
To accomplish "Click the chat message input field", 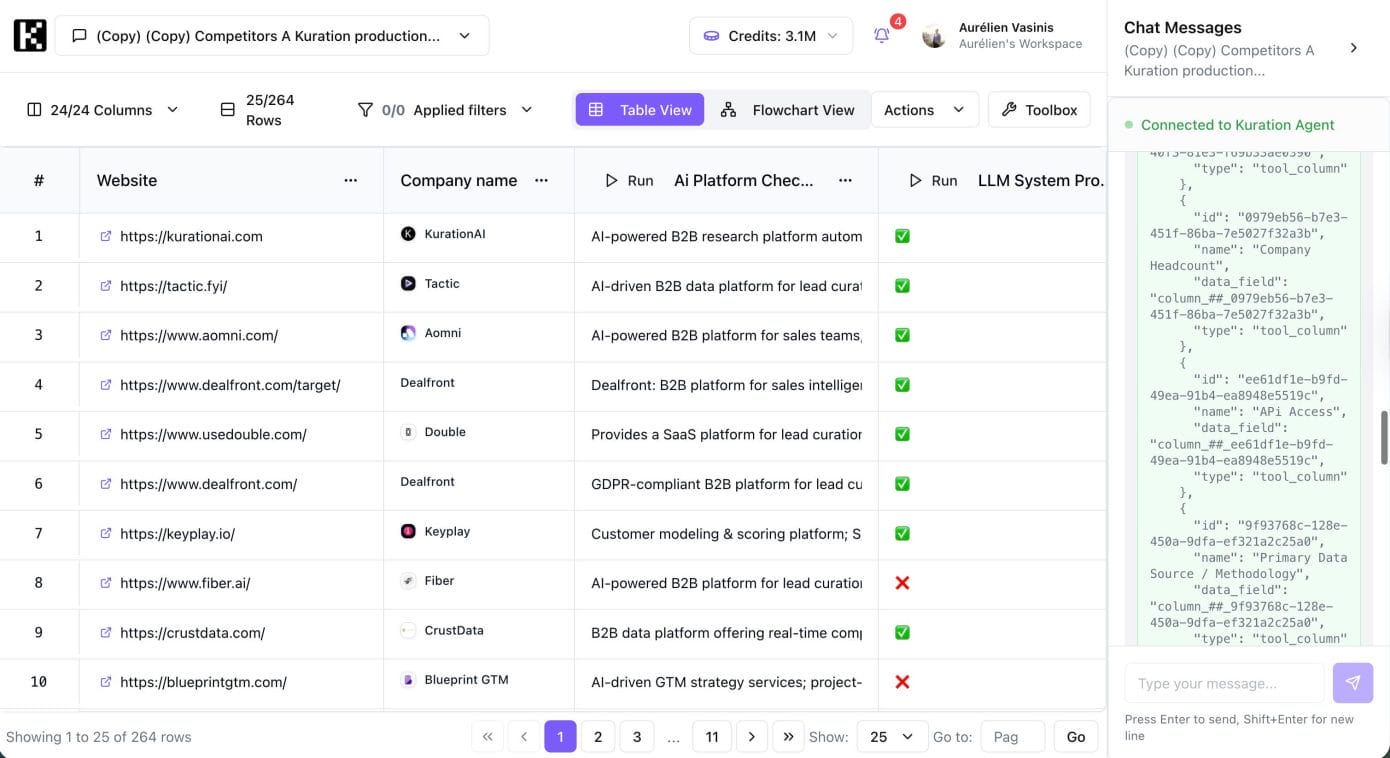I will 1224,683.
